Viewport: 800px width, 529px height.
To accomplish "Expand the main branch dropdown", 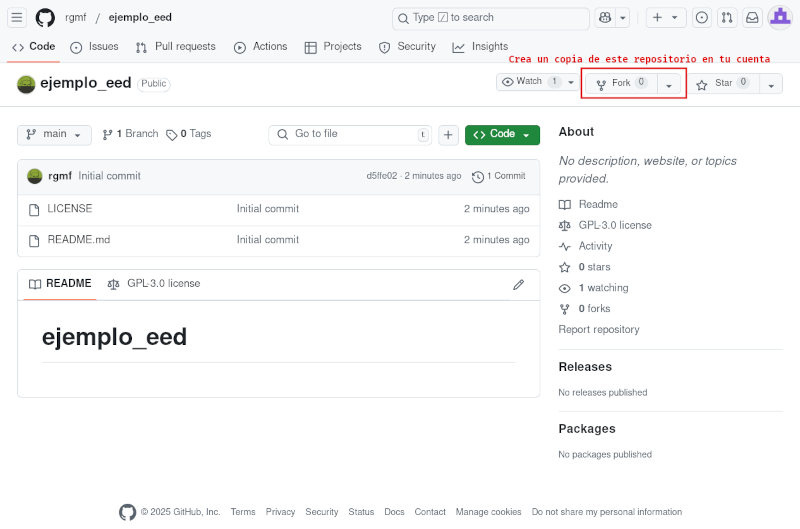I will click(54, 135).
